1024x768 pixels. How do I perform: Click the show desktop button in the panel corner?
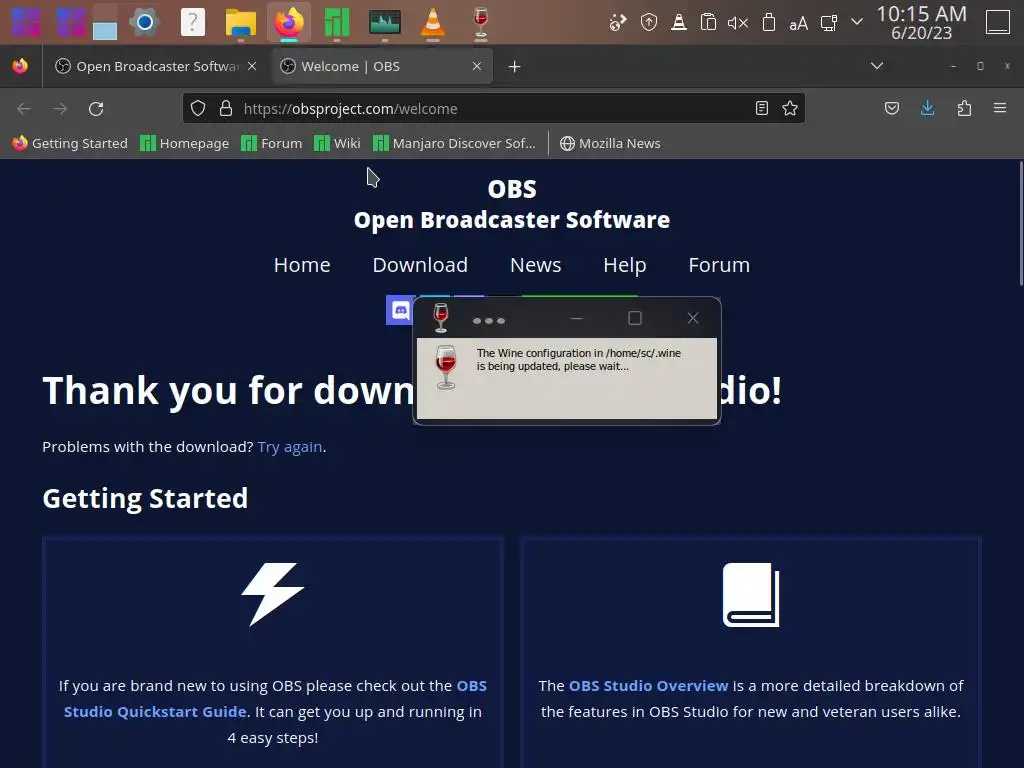click(x=997, y=22)
